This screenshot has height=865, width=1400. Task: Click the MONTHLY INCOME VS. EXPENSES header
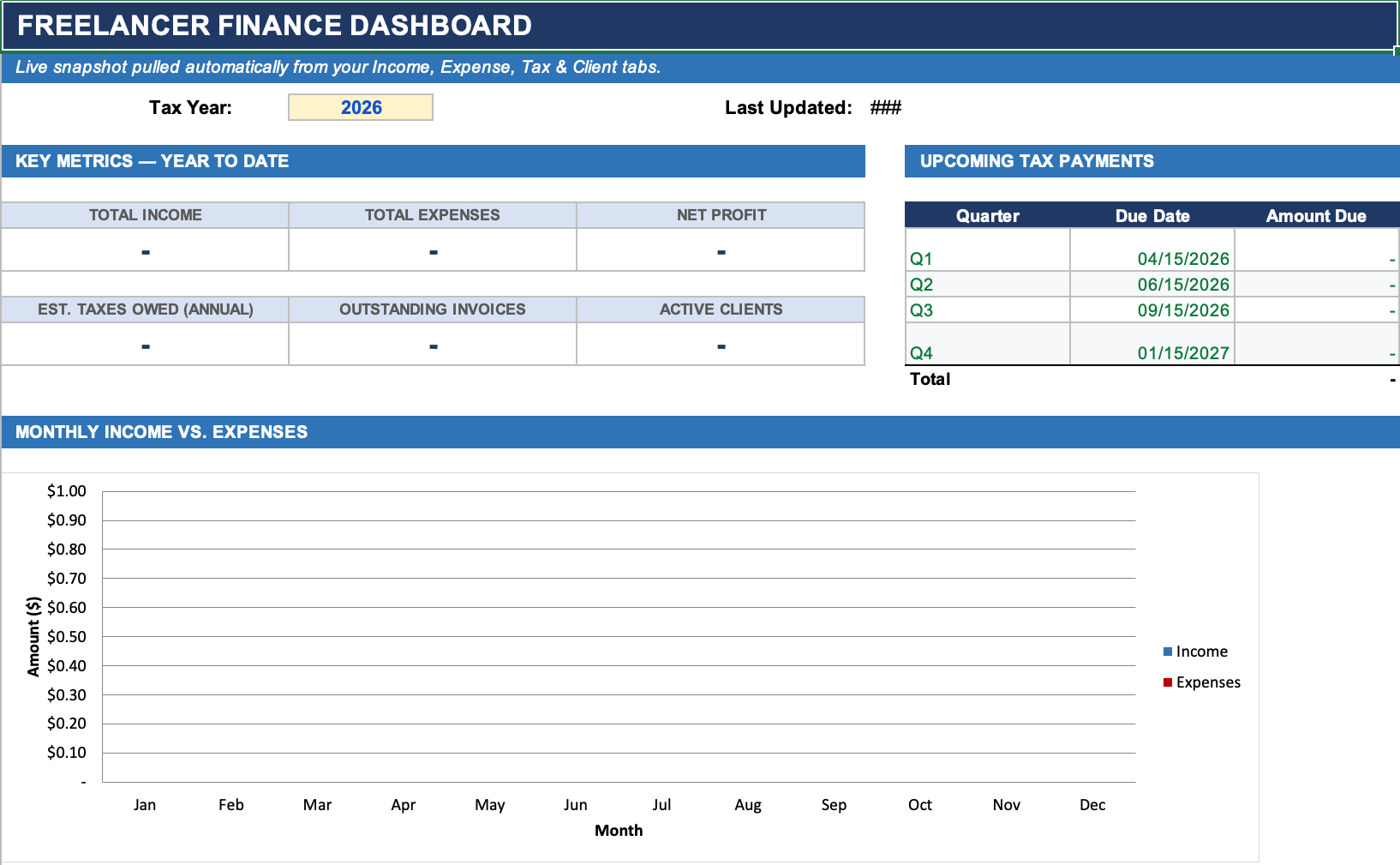[x=700, y=432]
